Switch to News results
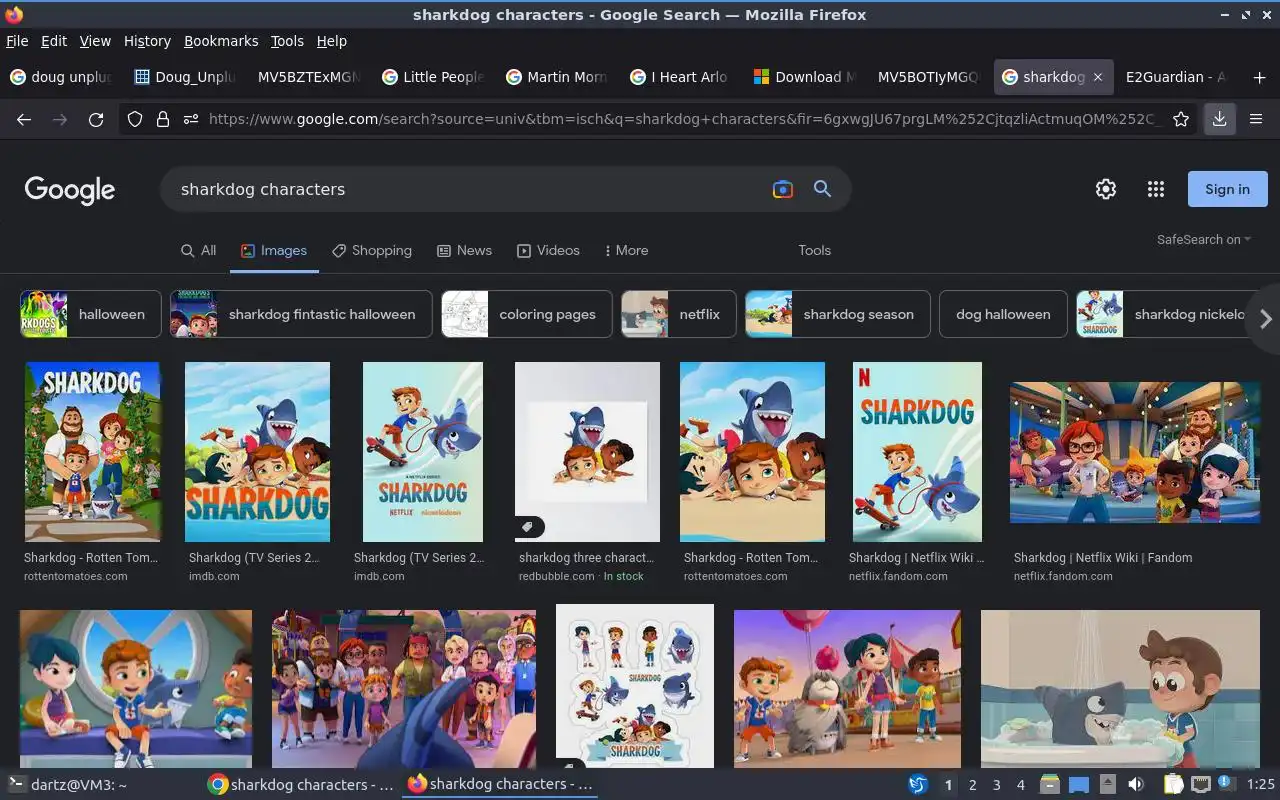Screen dimensions: 1280x800 (x=465, y=251)
